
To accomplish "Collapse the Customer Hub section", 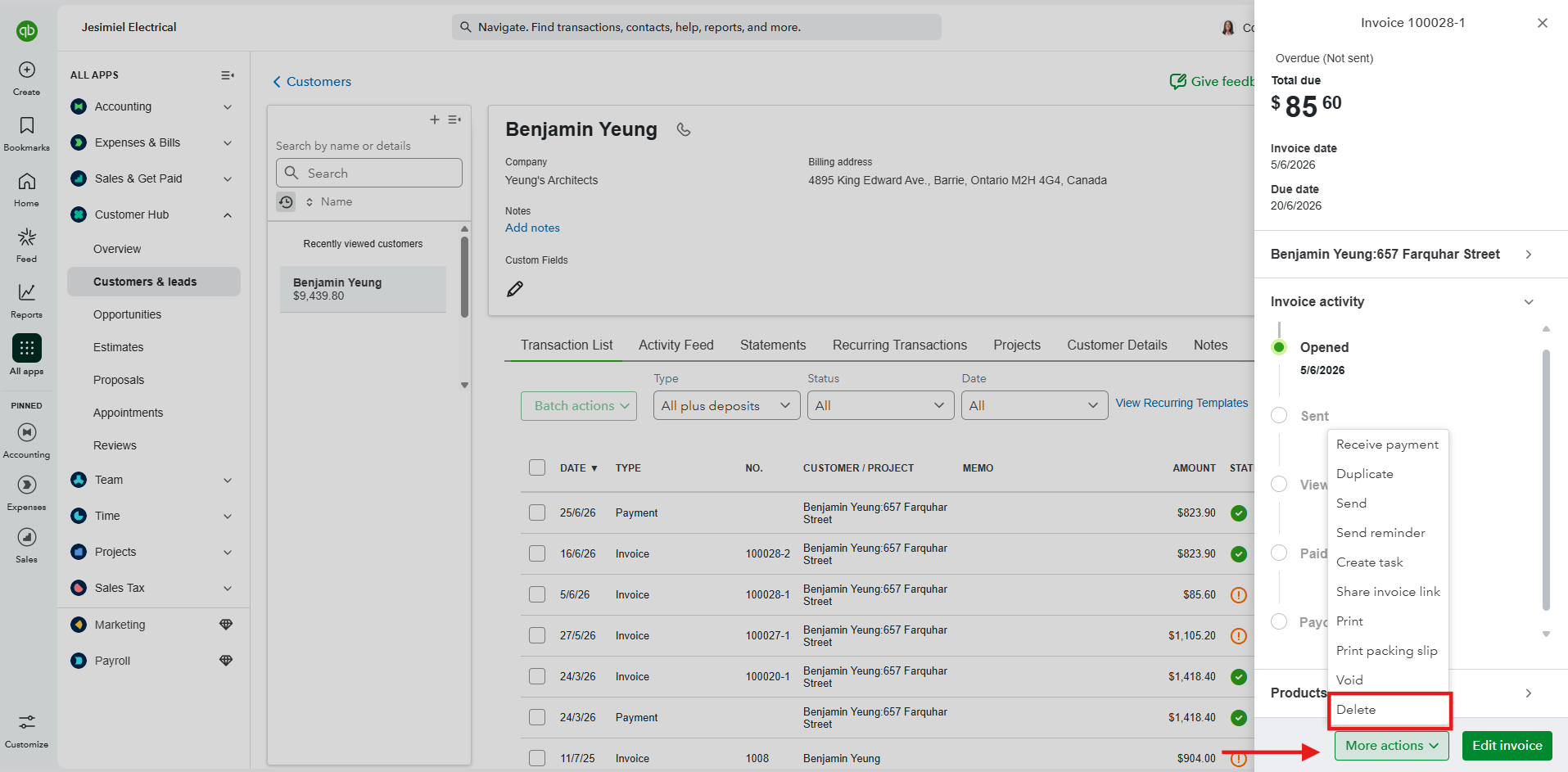I will pos(228,214).
